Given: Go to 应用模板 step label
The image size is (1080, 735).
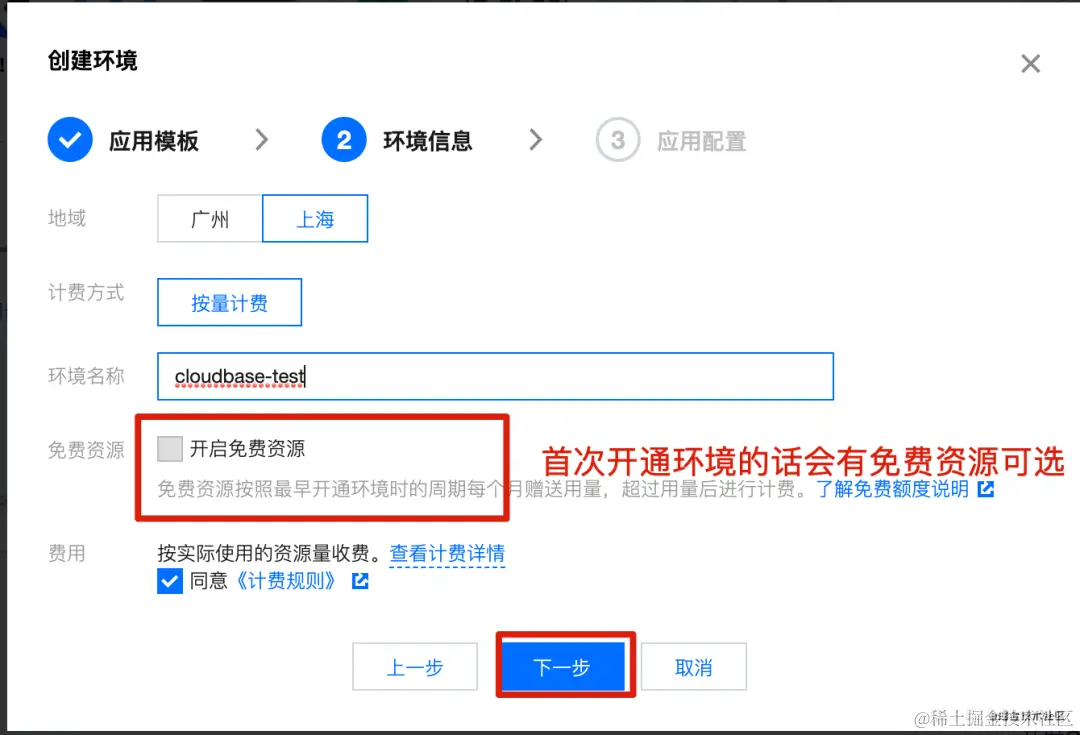Looking at the screenshot, I should tap(154, 141).
